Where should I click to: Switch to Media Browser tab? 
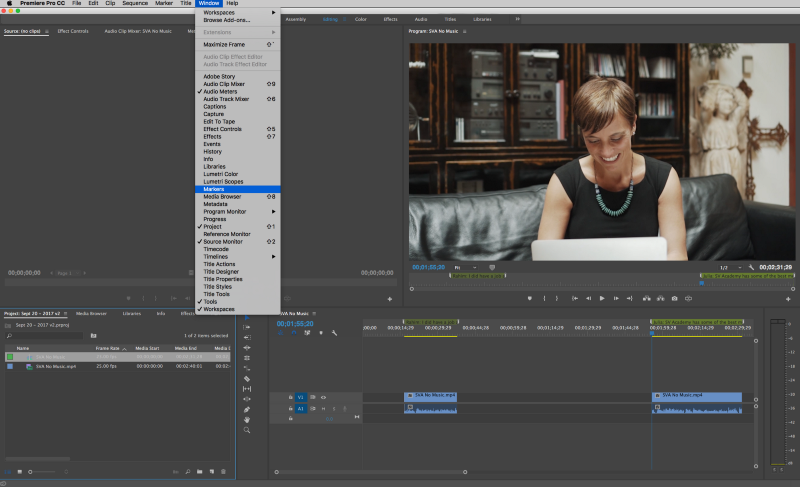pos(91,314)
